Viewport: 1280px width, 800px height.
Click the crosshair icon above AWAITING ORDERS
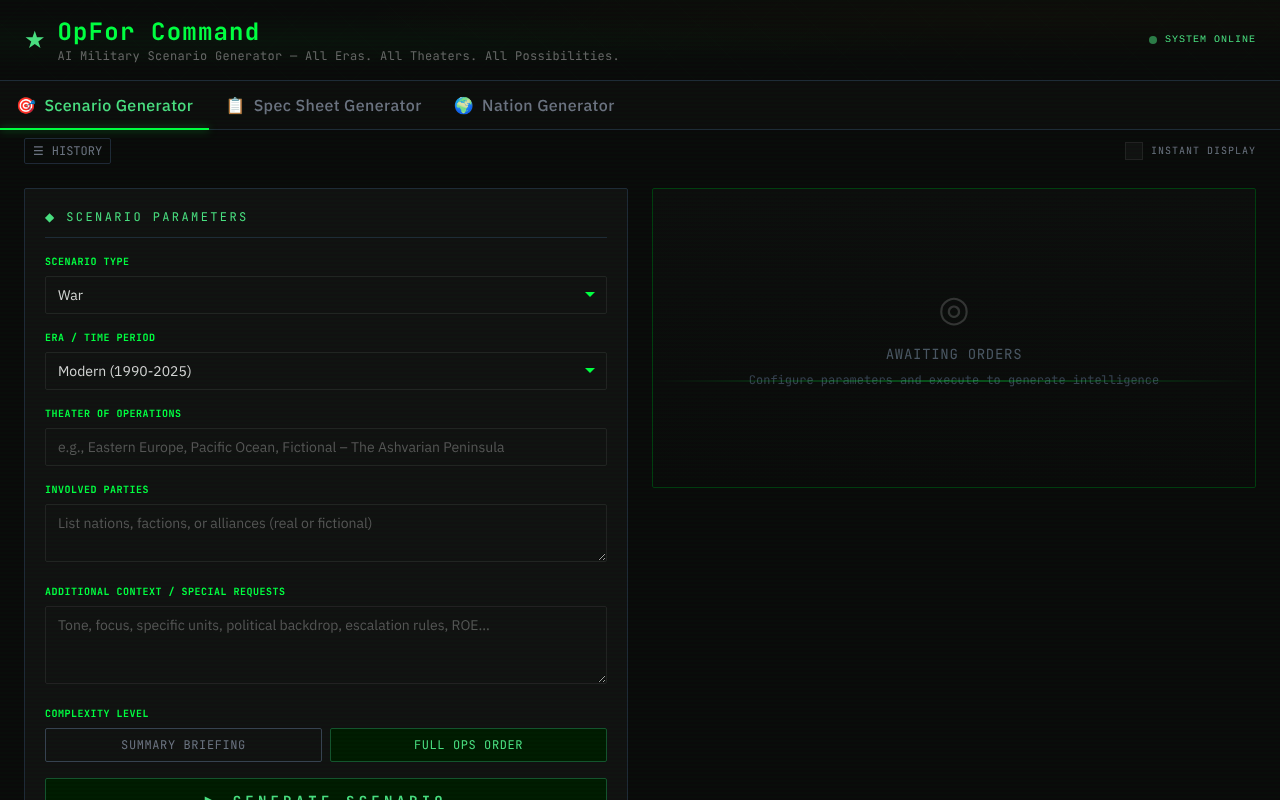953,311
